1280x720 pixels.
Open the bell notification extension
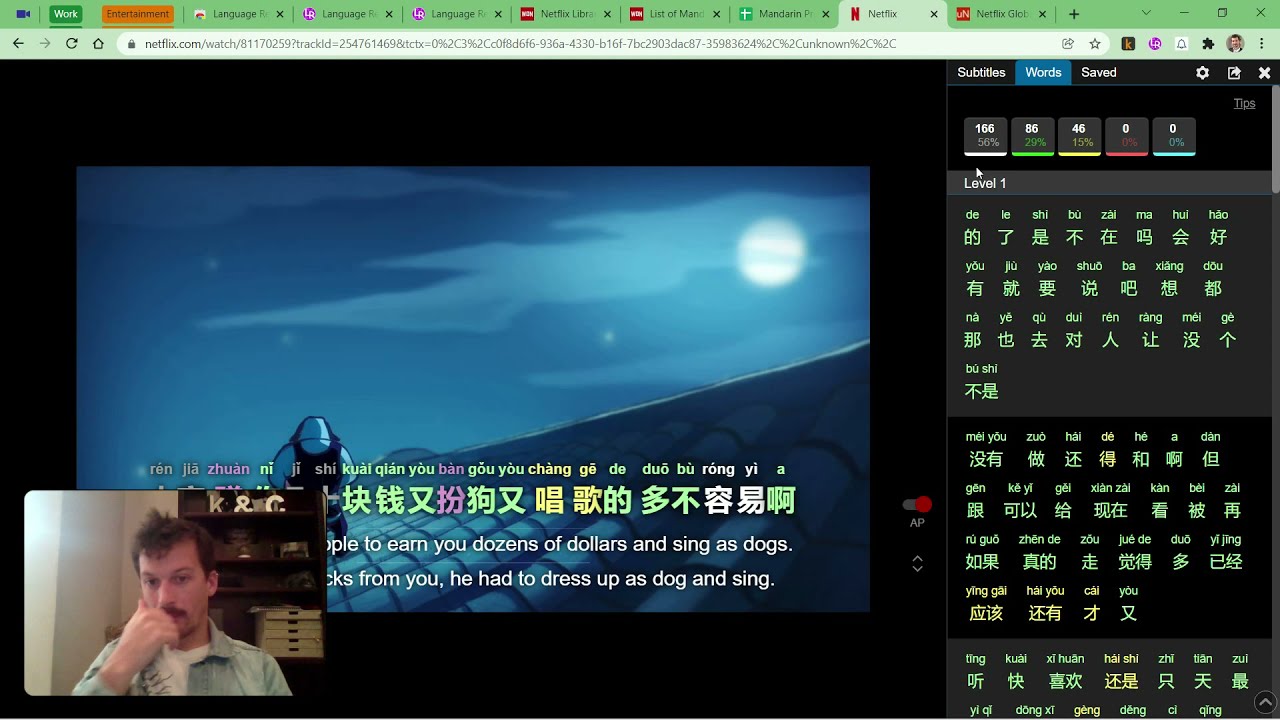[x=1181, y=44]
